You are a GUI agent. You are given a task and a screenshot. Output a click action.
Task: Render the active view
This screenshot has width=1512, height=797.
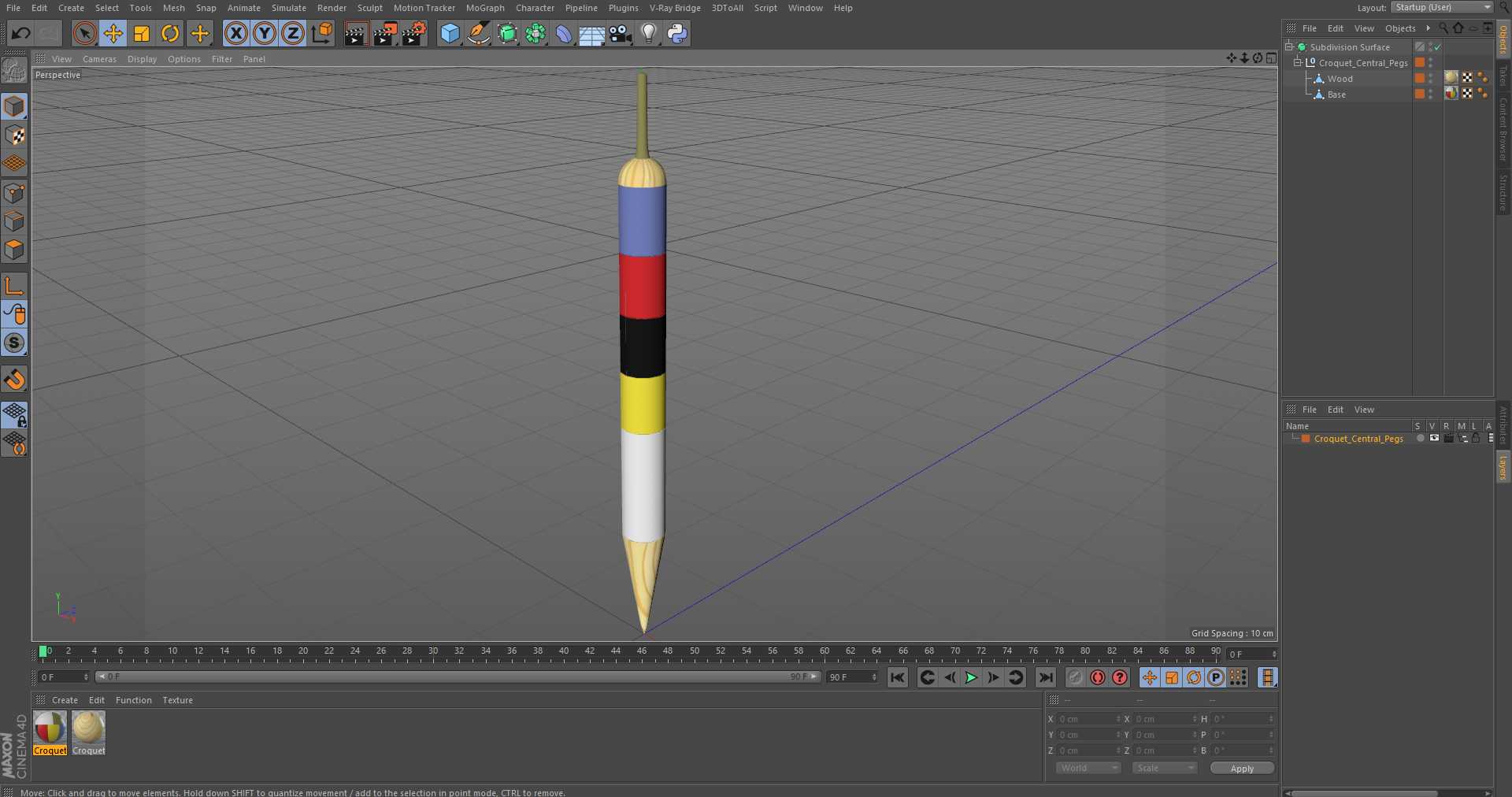(356, 33)
